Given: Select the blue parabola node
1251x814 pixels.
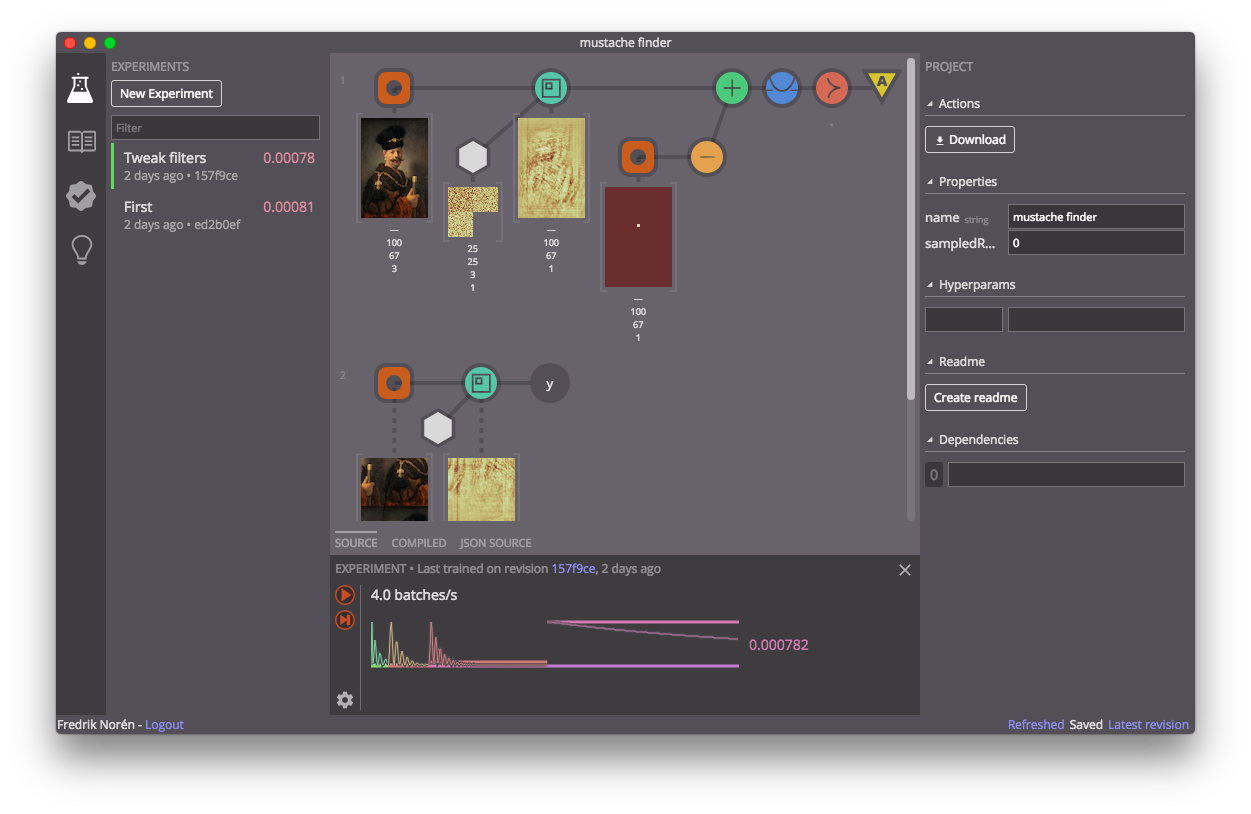Looking at the screenshot, I should point(782,88).
